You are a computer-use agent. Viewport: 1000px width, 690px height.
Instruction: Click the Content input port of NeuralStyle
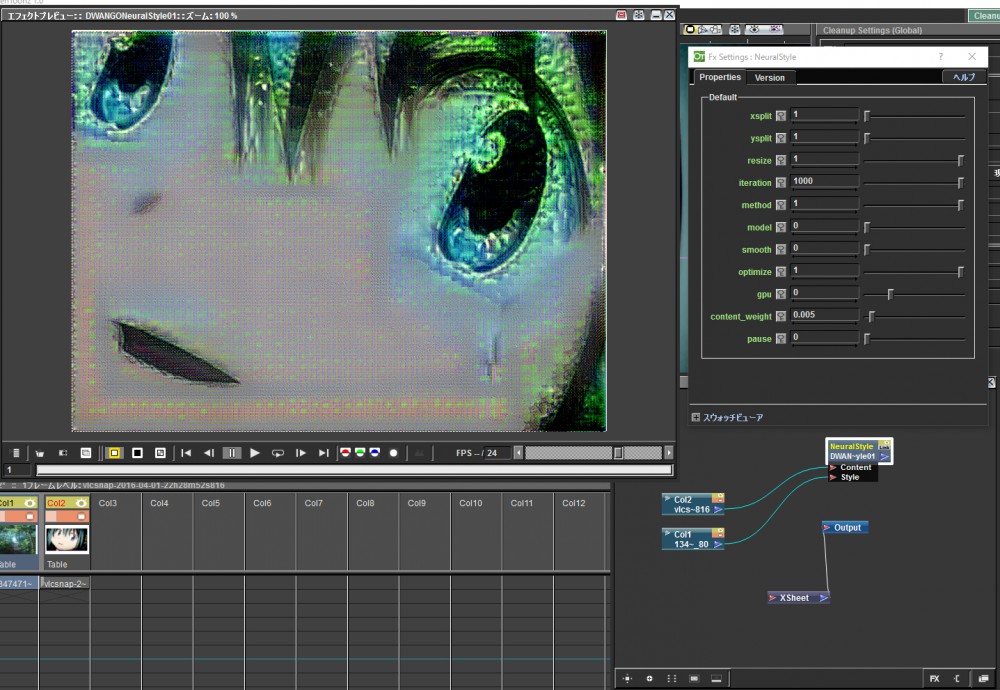[833, 467]
